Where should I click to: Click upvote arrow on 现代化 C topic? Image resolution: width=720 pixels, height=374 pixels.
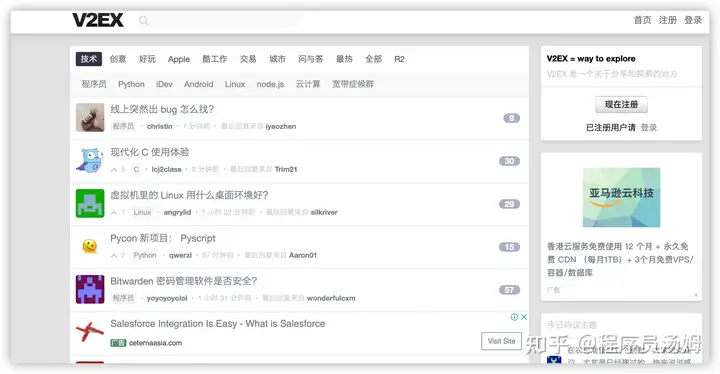114,170
